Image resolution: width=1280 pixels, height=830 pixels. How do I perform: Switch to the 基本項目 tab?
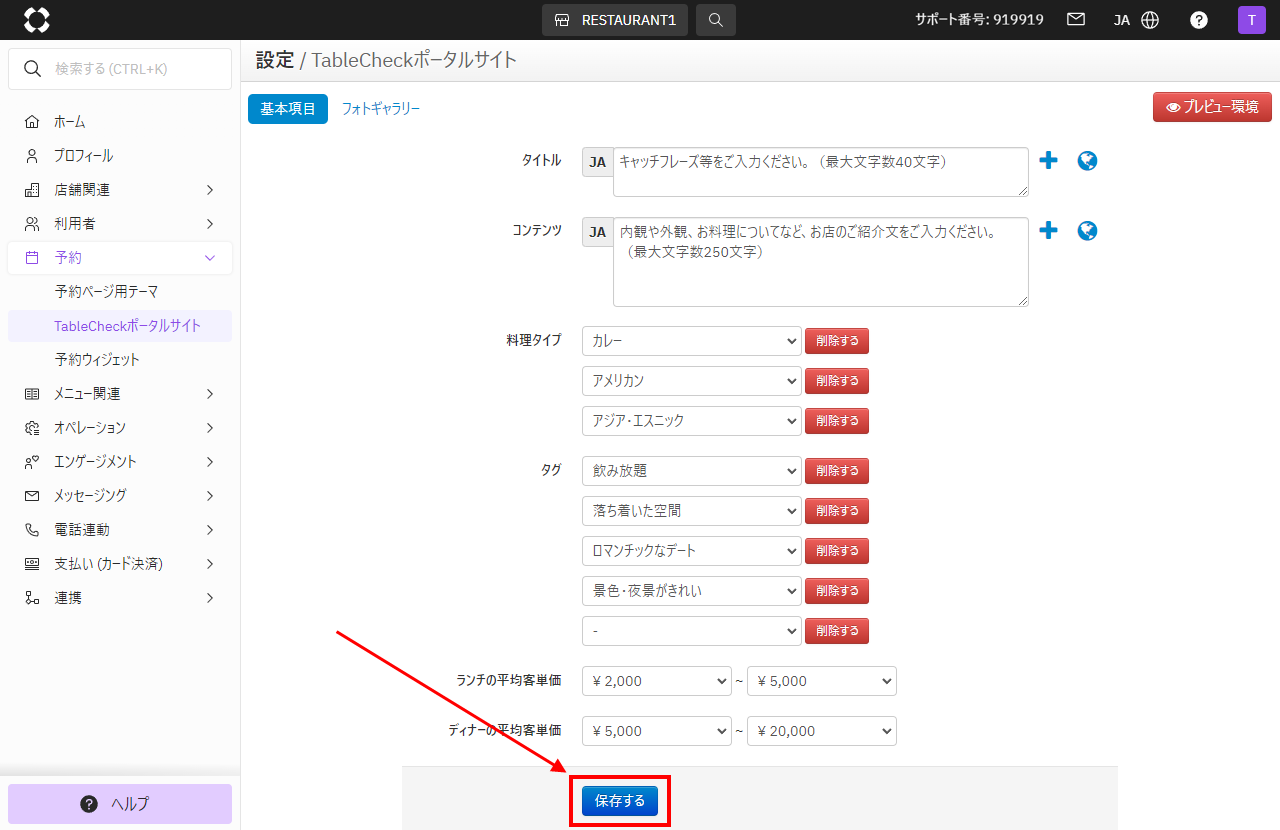pos(288,108)
